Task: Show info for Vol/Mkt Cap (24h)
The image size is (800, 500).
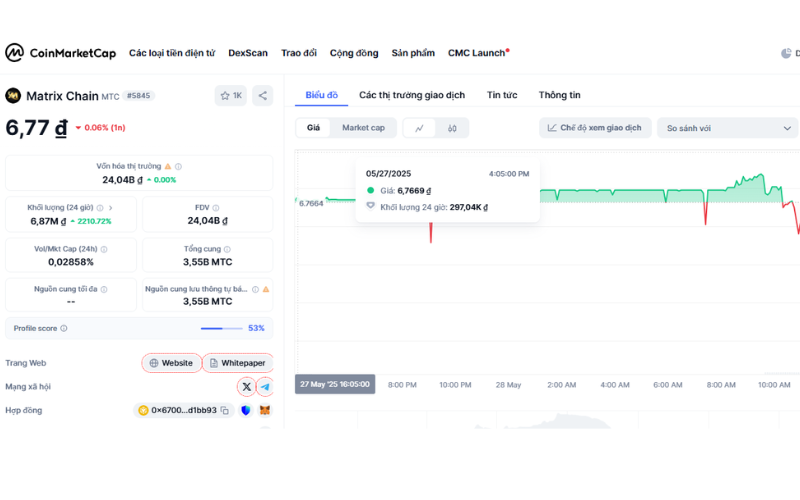Action: pyautogui.click(x=104, y=249)
